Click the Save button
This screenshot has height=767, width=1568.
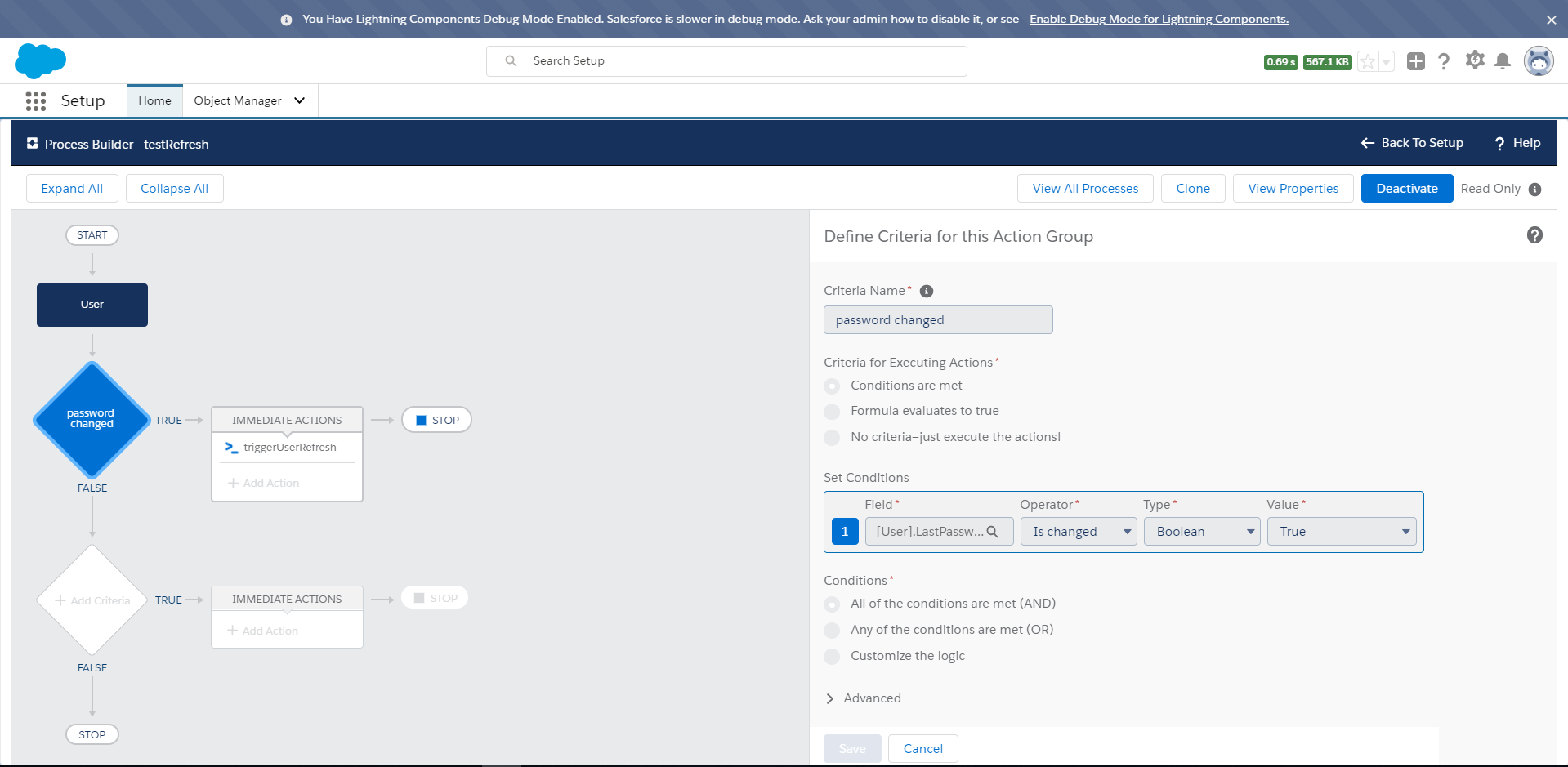click(852, 749)
